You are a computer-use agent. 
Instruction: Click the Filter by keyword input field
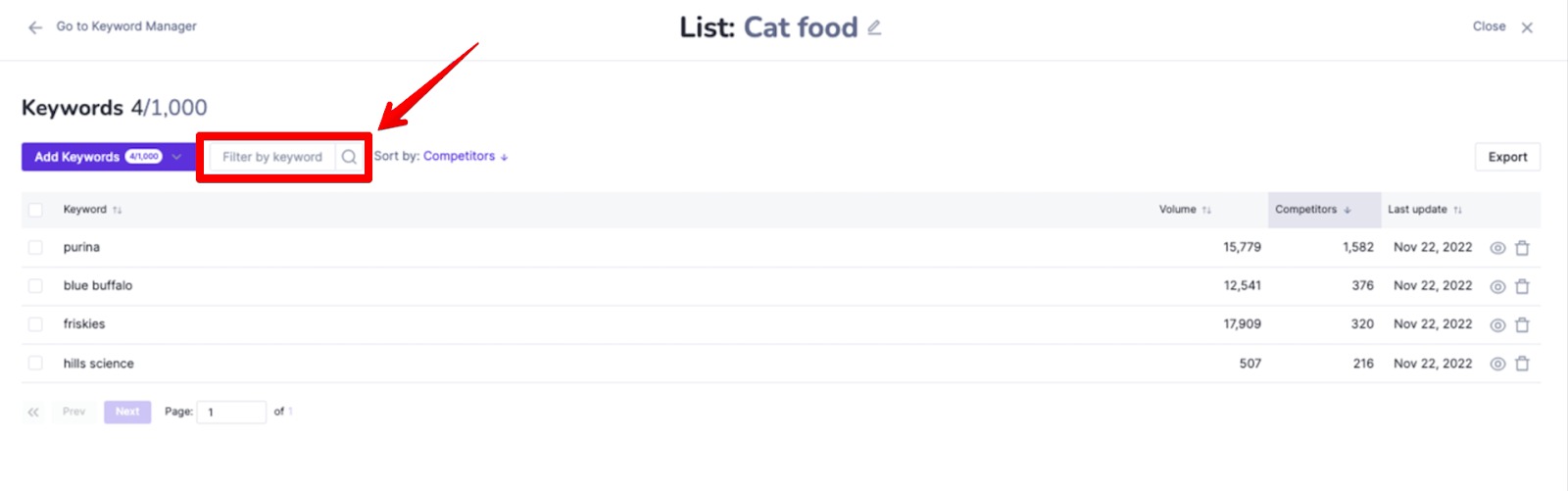[272, 157]
